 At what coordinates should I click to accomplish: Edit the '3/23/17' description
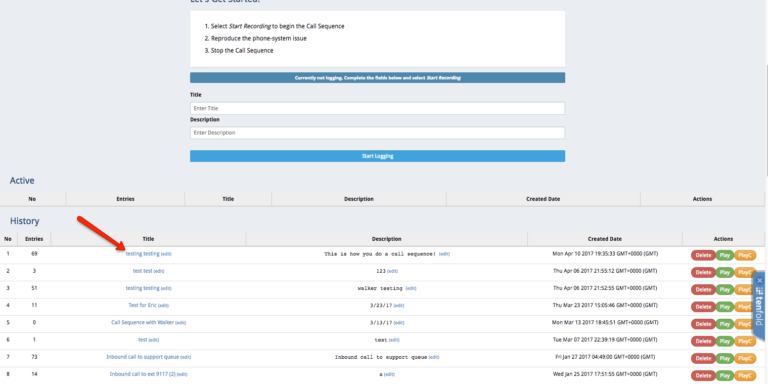click(399, 306)
